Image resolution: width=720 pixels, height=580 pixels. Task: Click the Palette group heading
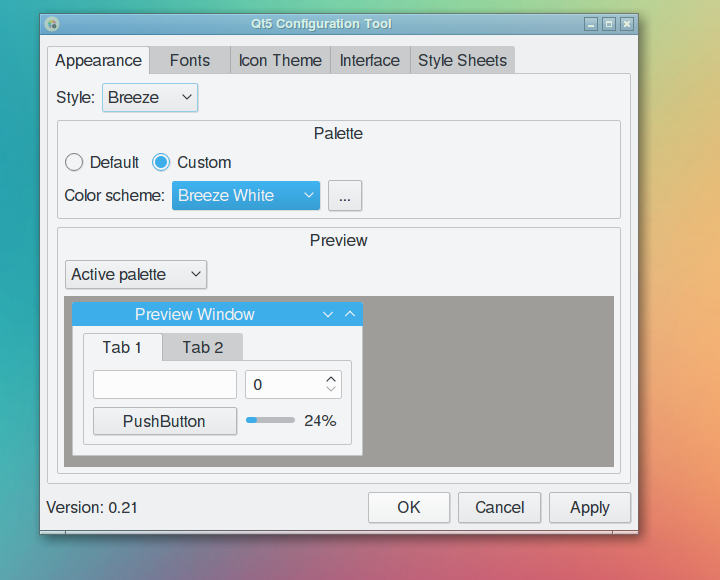[338, 134]
